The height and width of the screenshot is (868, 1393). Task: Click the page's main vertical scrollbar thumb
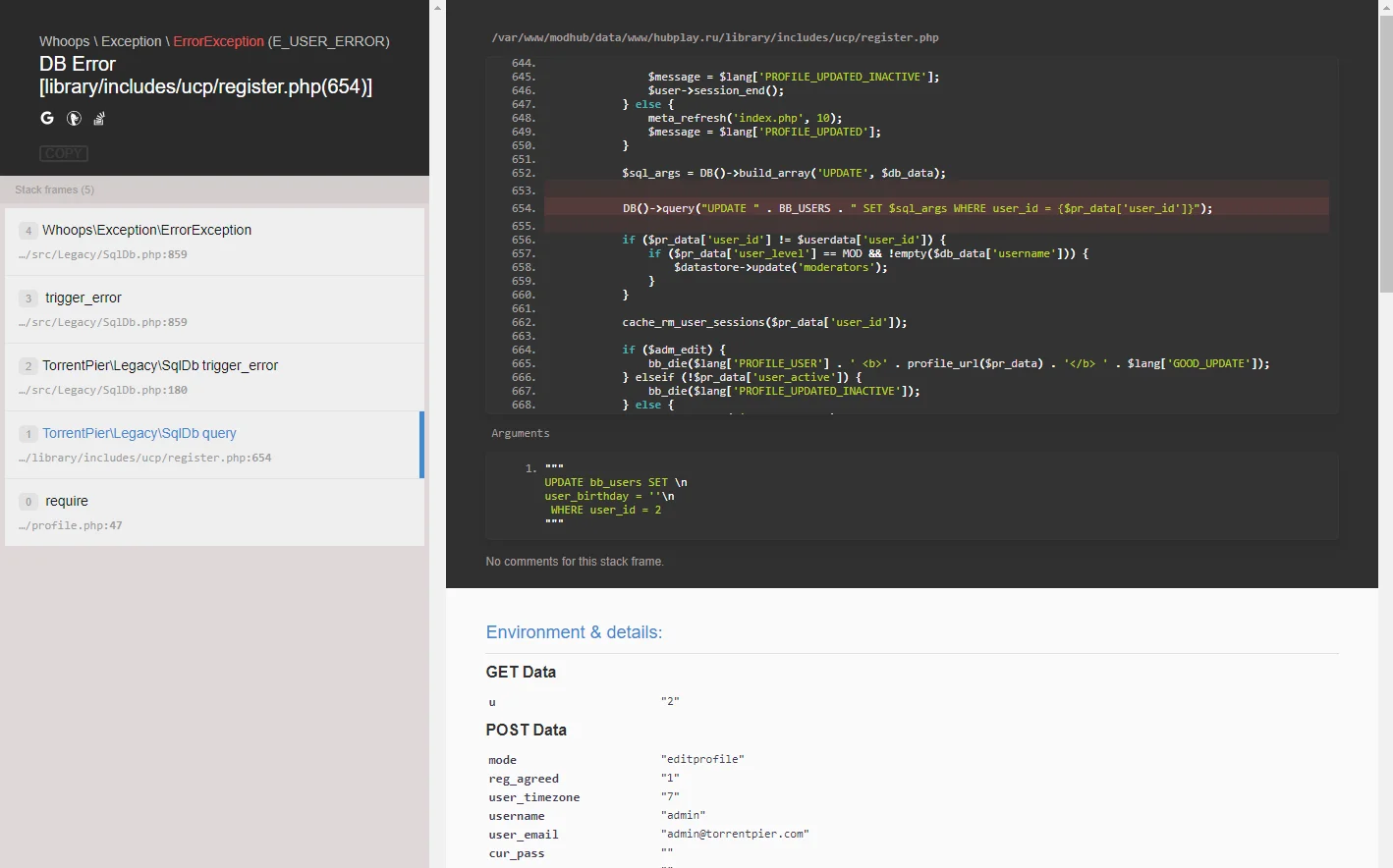click(x=1386, y=154)
